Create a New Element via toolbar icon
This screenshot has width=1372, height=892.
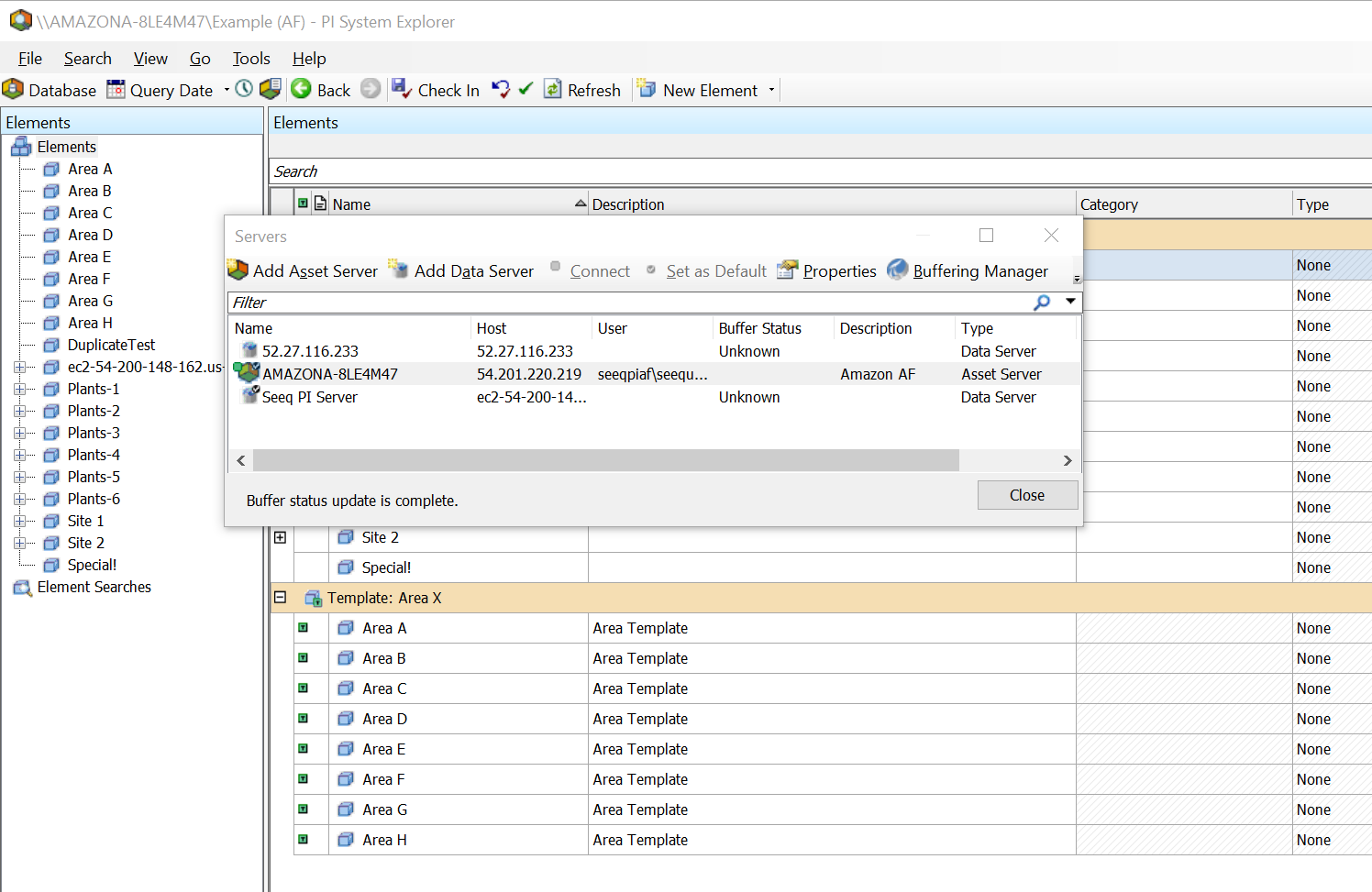pos(647,89)
